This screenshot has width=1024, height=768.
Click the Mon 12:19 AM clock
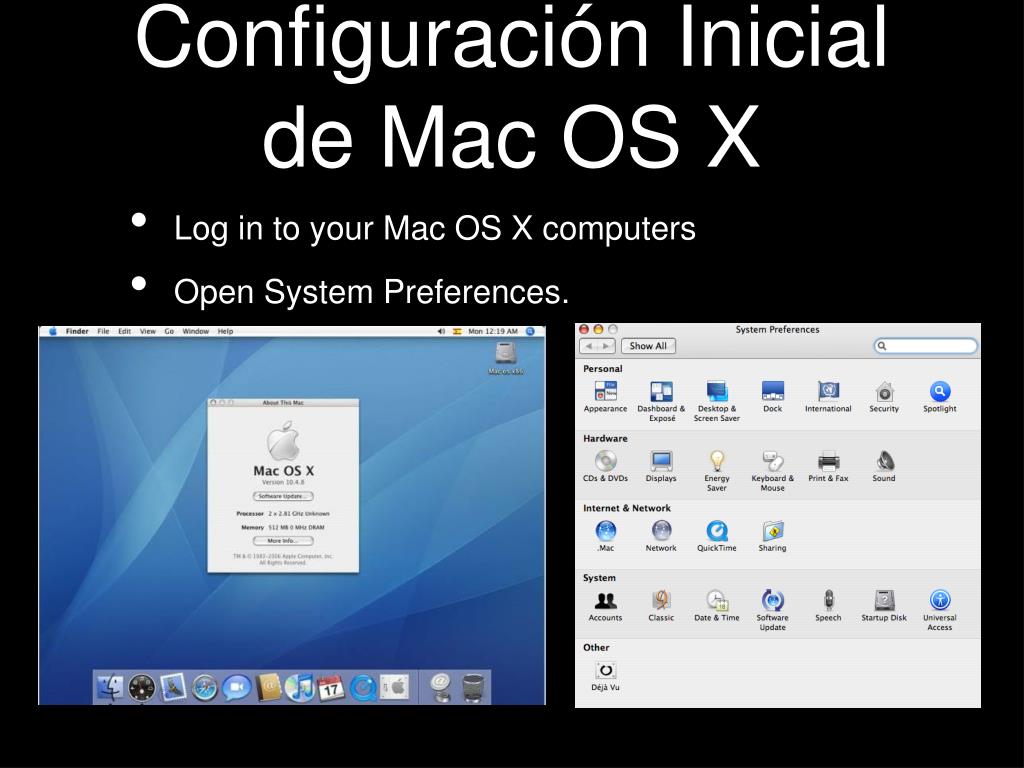tap(493, 332)
